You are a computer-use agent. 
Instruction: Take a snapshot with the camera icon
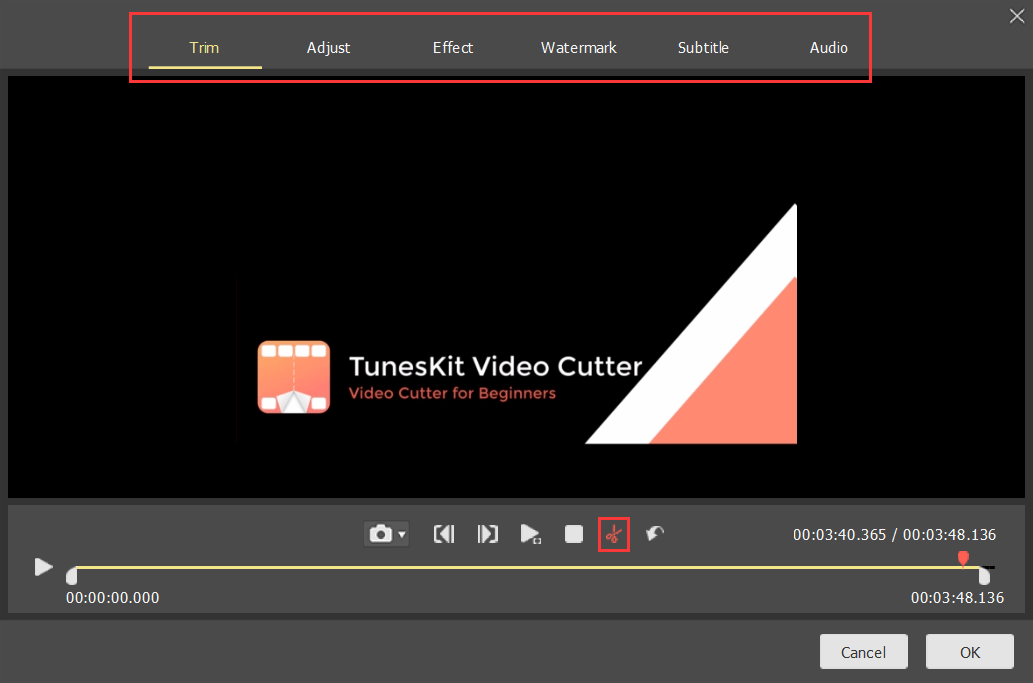point(380,533)
